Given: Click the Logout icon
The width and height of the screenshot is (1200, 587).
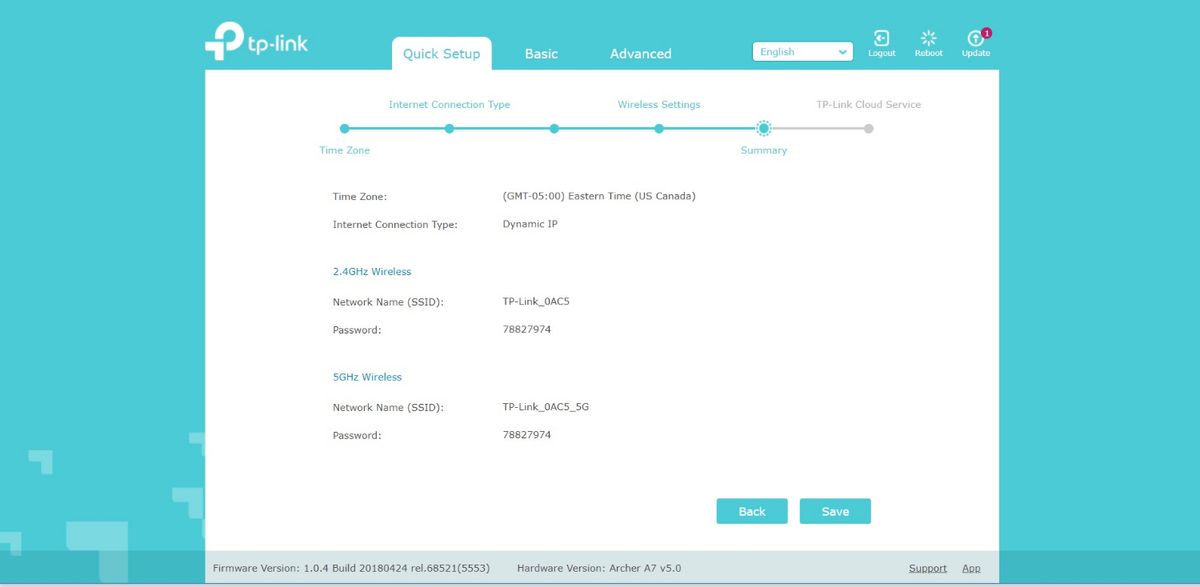Looking at the screenshot, I should 881,42.
